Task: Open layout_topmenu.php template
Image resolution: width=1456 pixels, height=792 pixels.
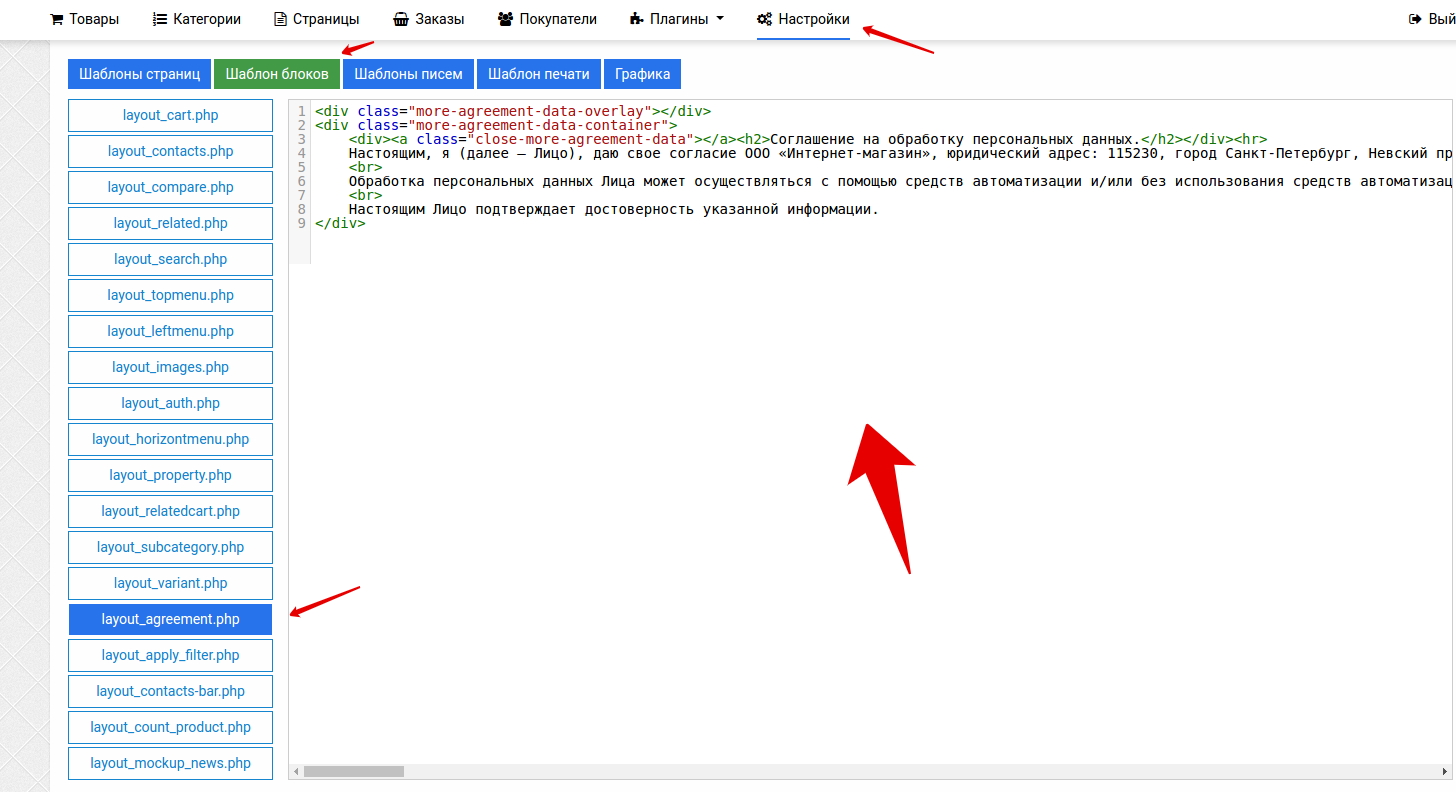Action: pyautogui.click(x=170, y=295)
